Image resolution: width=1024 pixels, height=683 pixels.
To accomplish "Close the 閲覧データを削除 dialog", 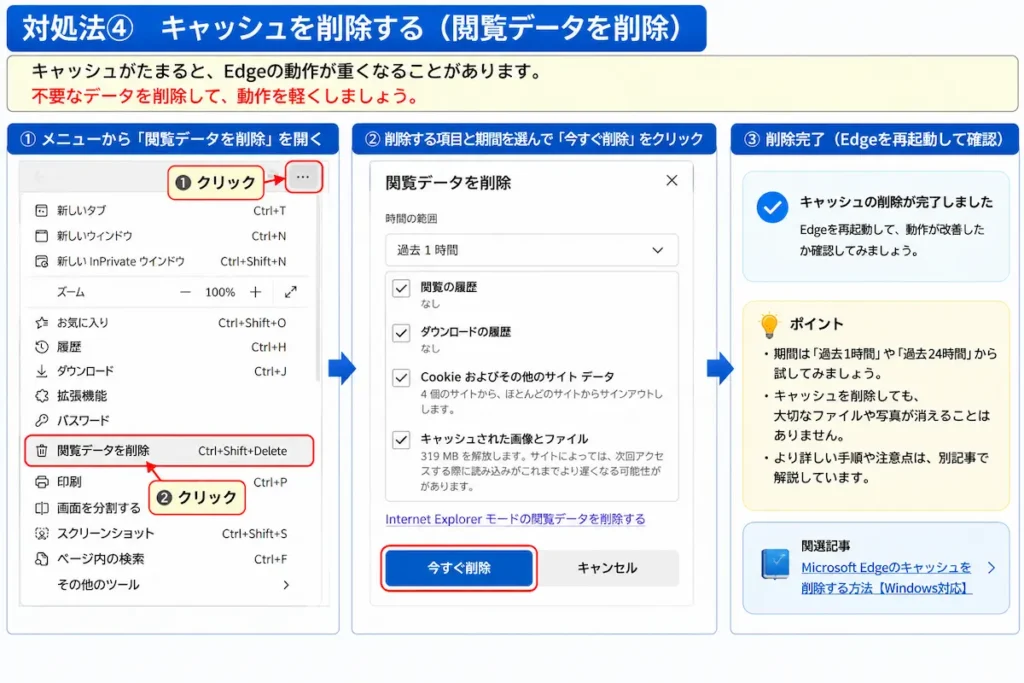I will 671,180.
